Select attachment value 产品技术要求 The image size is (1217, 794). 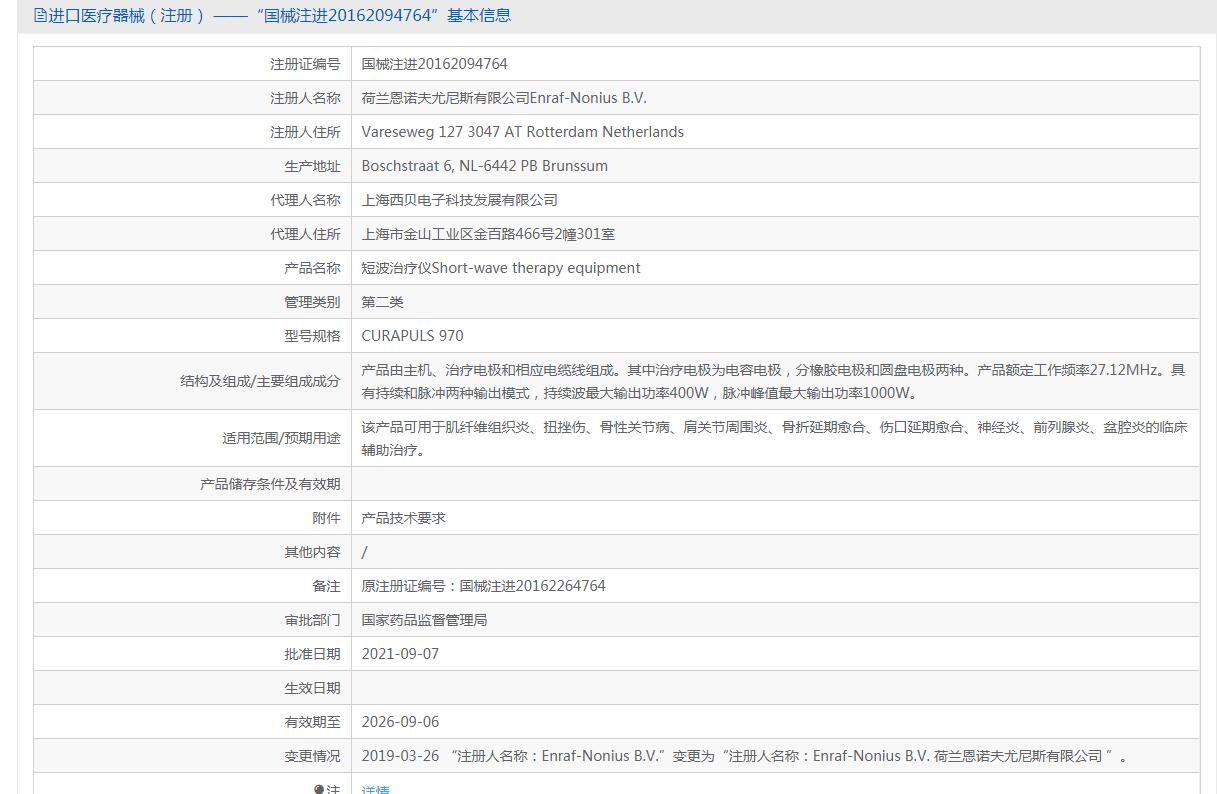404,518
